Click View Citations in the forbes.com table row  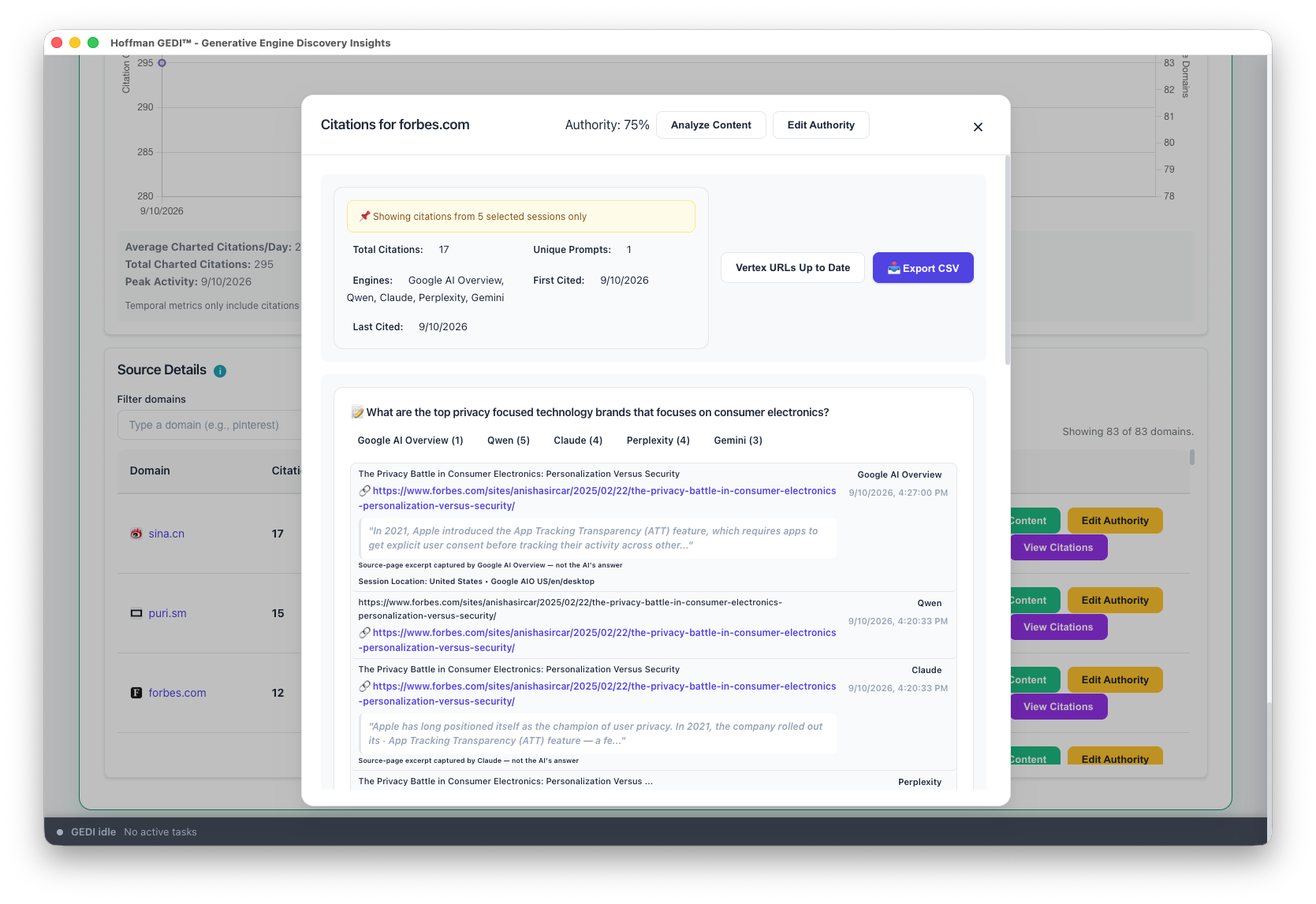pyautogui.click(x=1058, y=707)
